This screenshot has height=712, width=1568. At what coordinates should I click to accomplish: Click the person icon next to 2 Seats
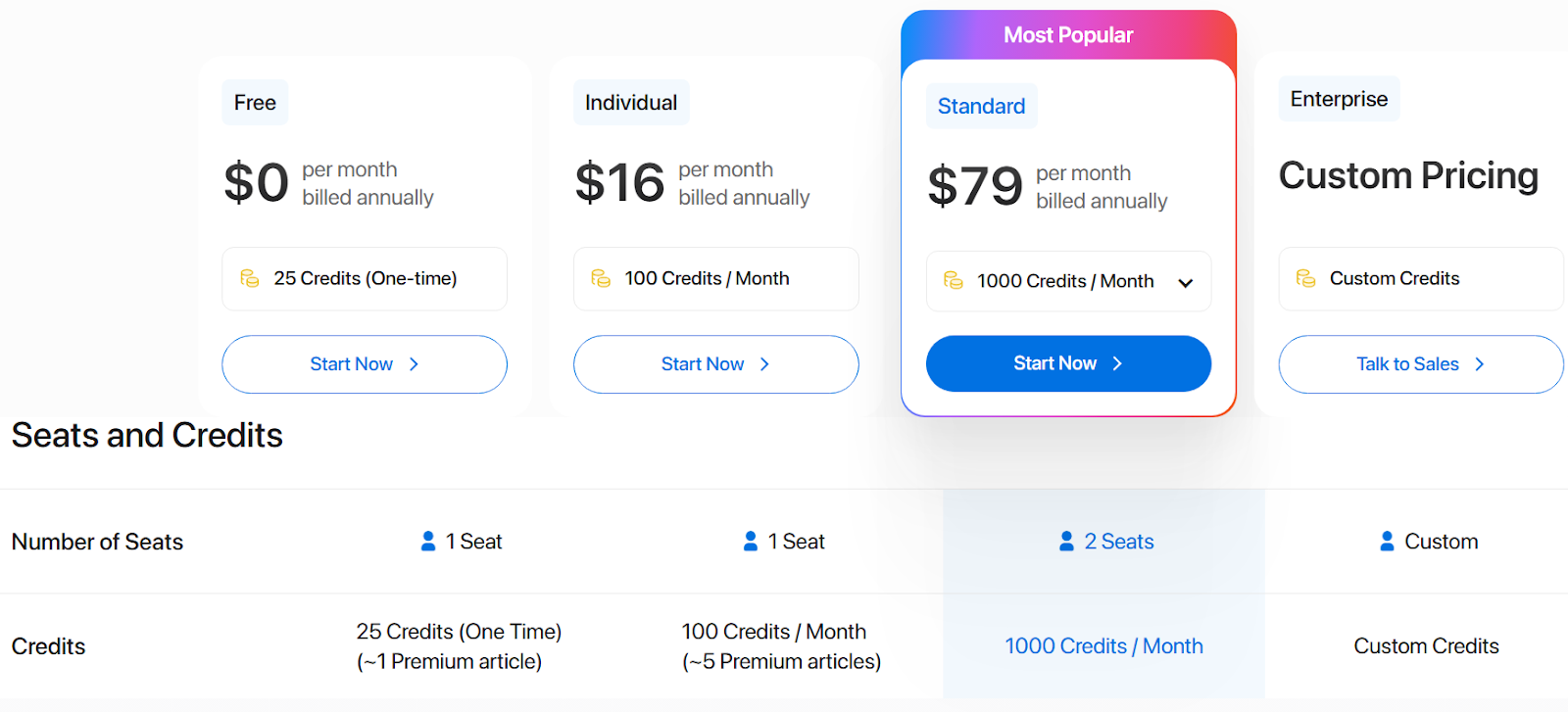point(1064,541)
